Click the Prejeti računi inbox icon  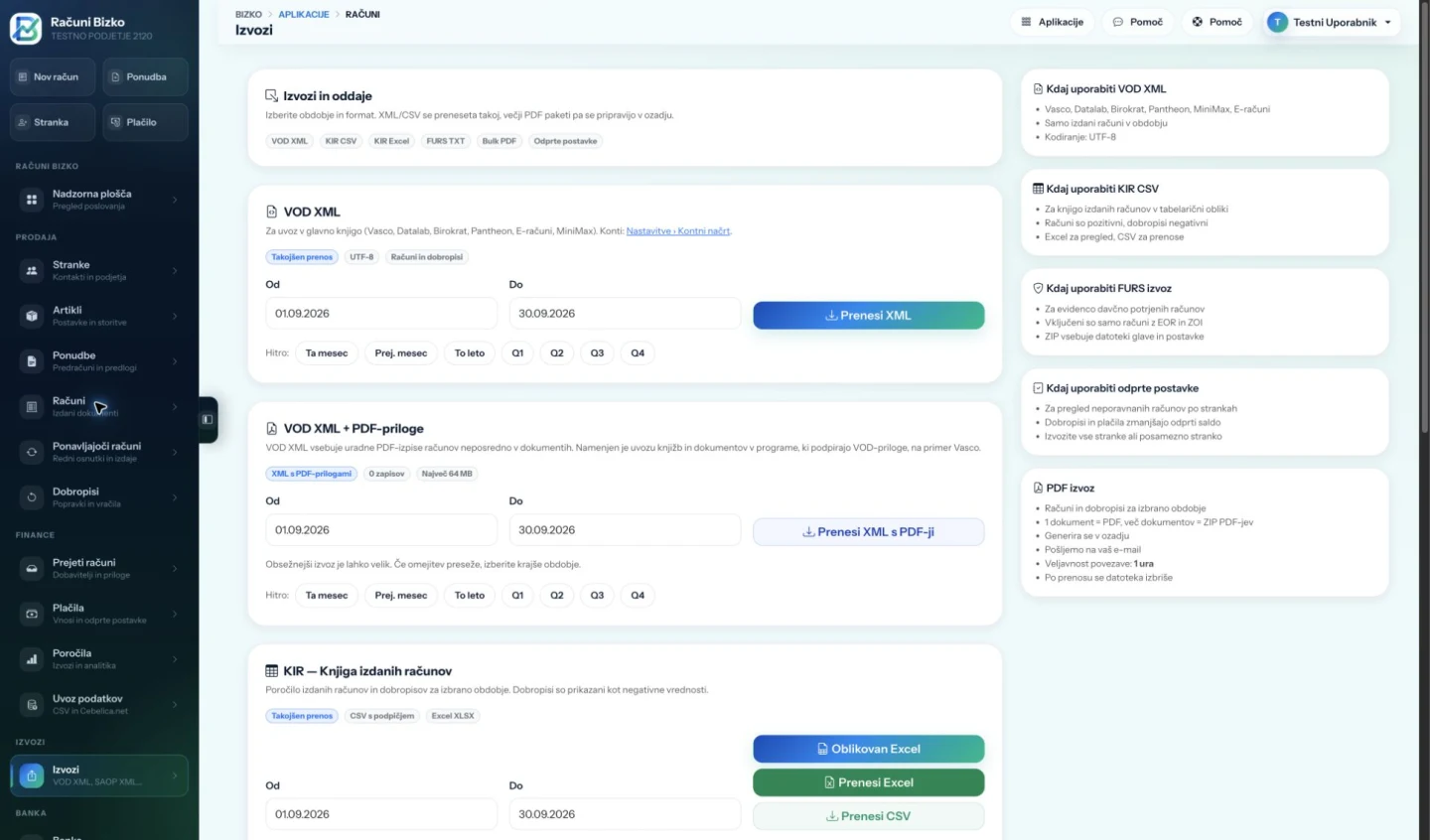pos(32,568)
